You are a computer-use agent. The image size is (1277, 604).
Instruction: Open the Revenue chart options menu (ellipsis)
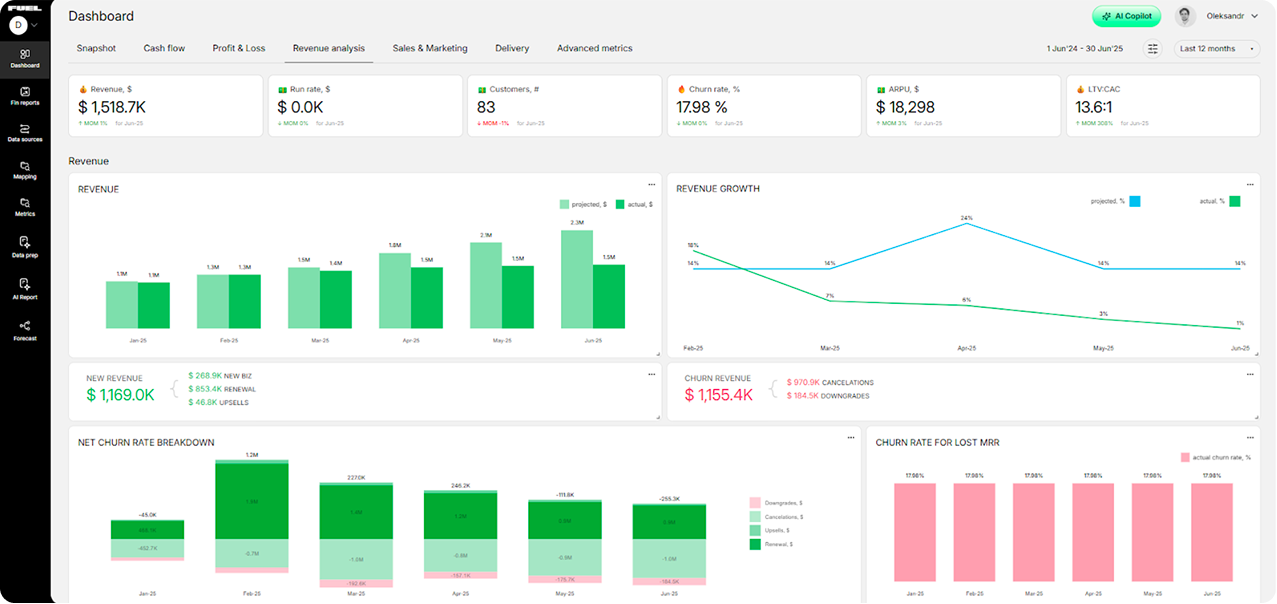click(x=650, y=182)
